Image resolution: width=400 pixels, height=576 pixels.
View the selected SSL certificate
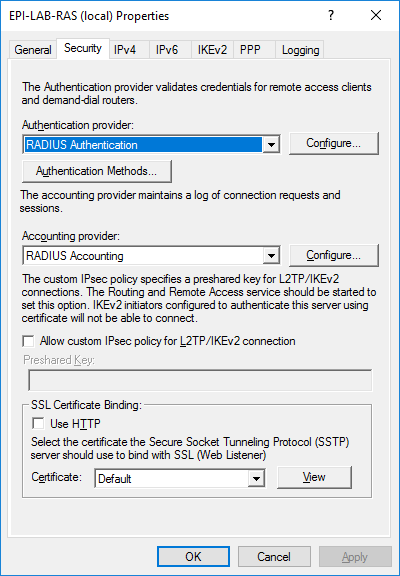point(314,477)
